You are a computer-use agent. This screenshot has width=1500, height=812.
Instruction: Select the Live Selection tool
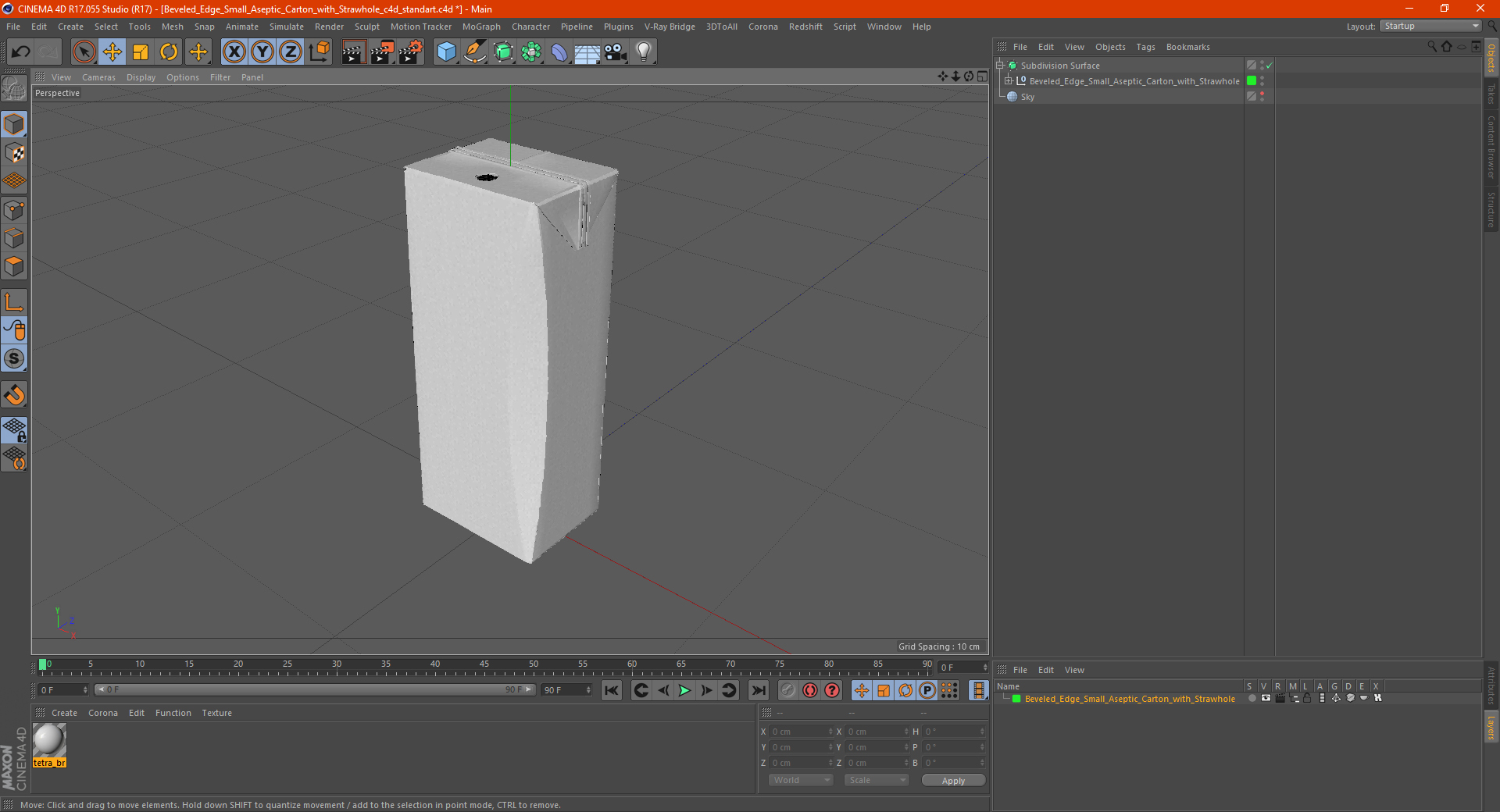click(84, 52)
